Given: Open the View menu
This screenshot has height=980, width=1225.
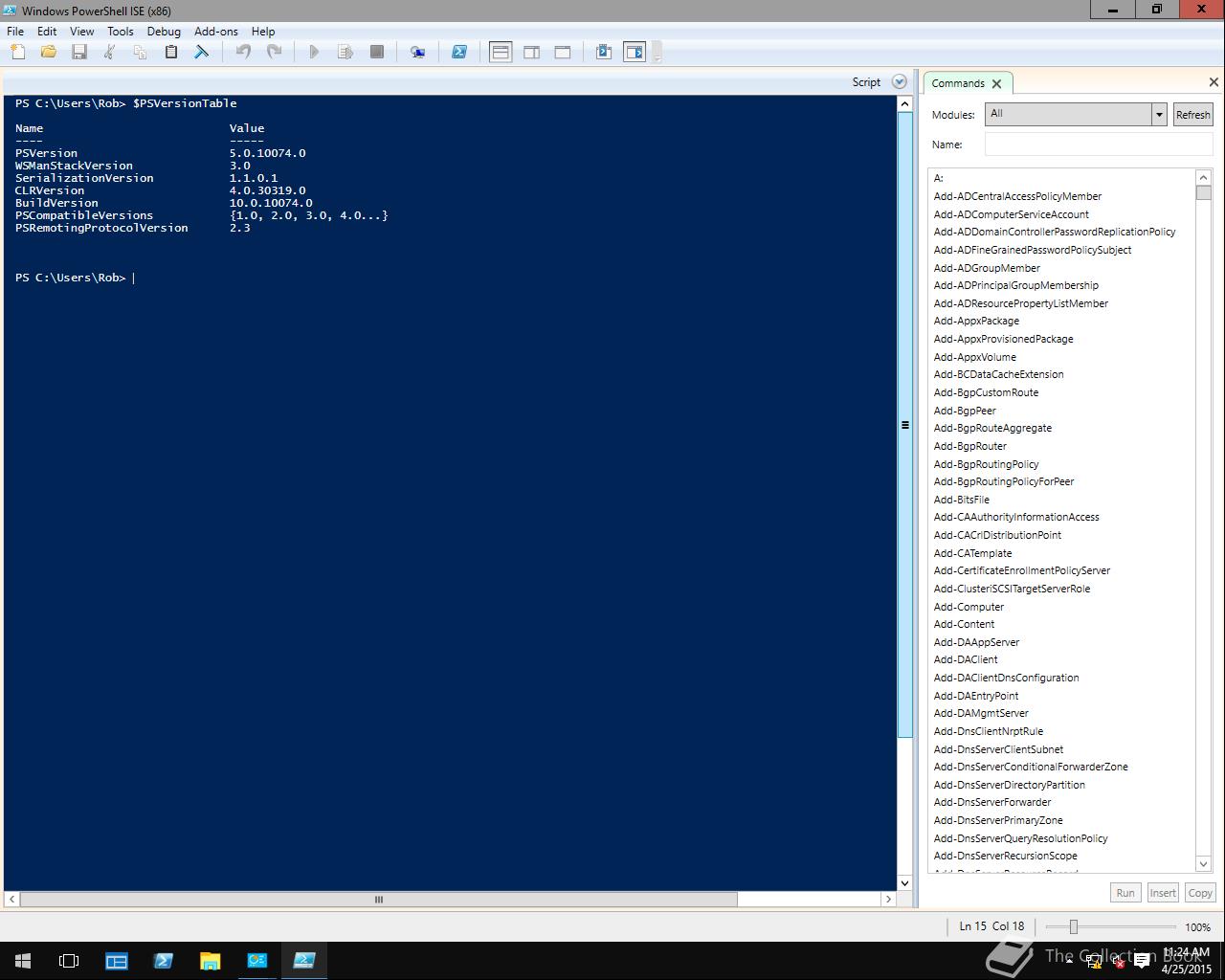Looking at the screenshot, I should click(82, 31).
